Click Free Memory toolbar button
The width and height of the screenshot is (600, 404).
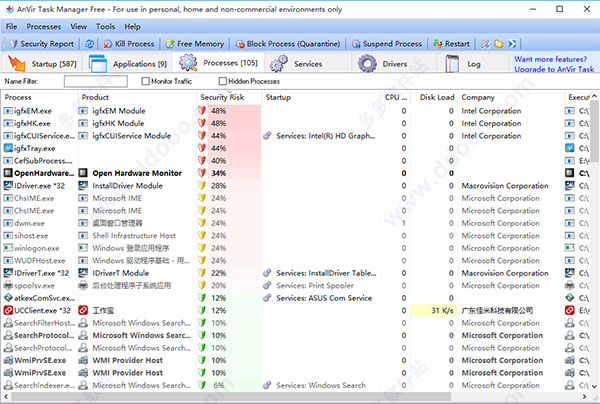pyautogui.click(x=195, y=44)
